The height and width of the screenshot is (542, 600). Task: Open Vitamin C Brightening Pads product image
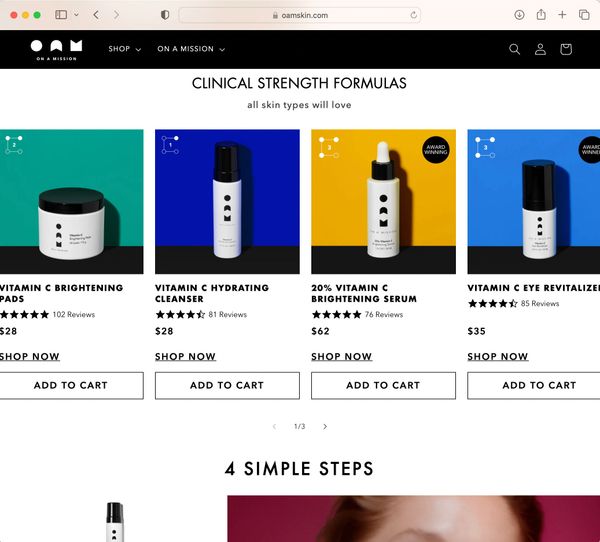click(x=72, y=202)
